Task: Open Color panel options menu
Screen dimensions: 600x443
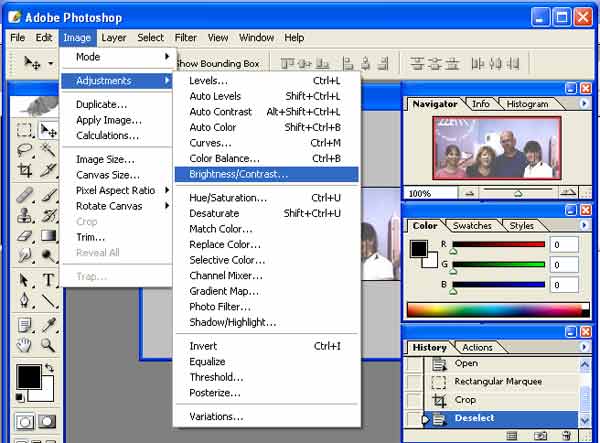Action: 584,225
